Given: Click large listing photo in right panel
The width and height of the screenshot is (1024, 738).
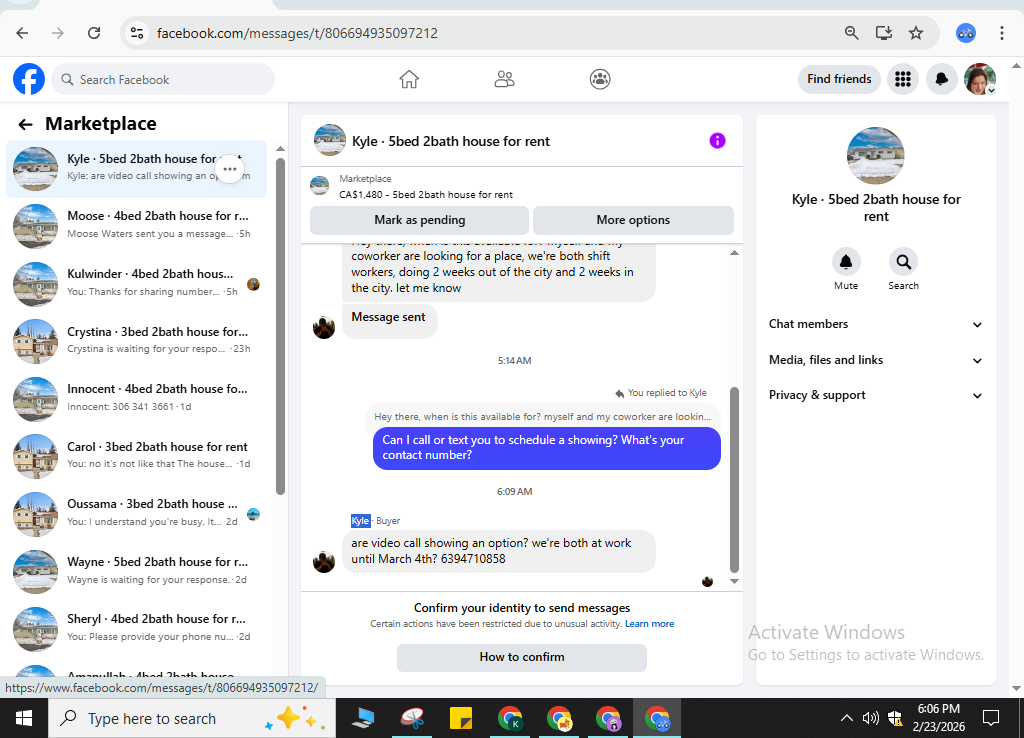Looking at the screenshot, I should click(875, 155).
